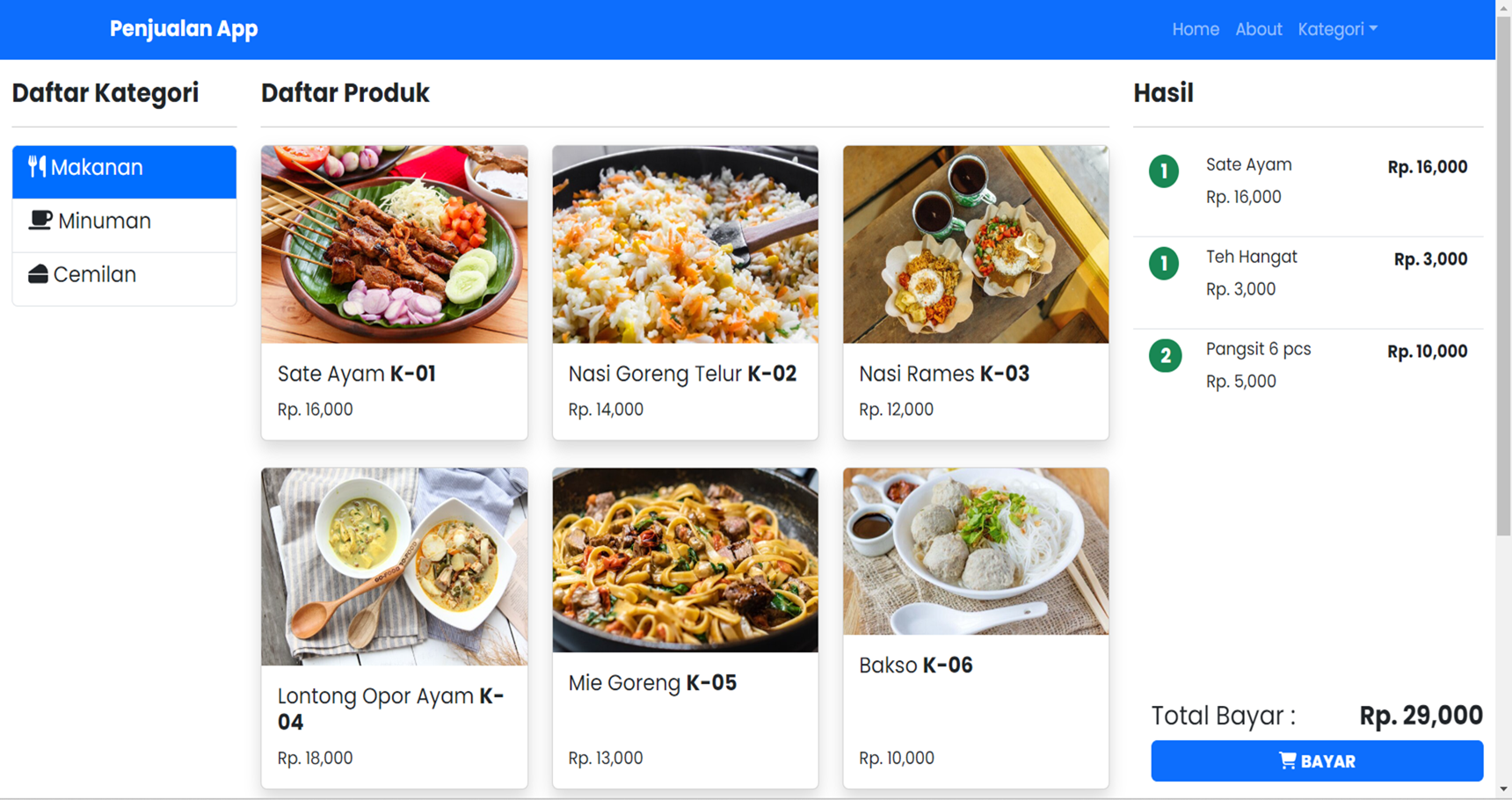Click the quantity badge beside Teh Hangat
This screenshot has height=800, width=1512.
click(x=1164, y=264)
